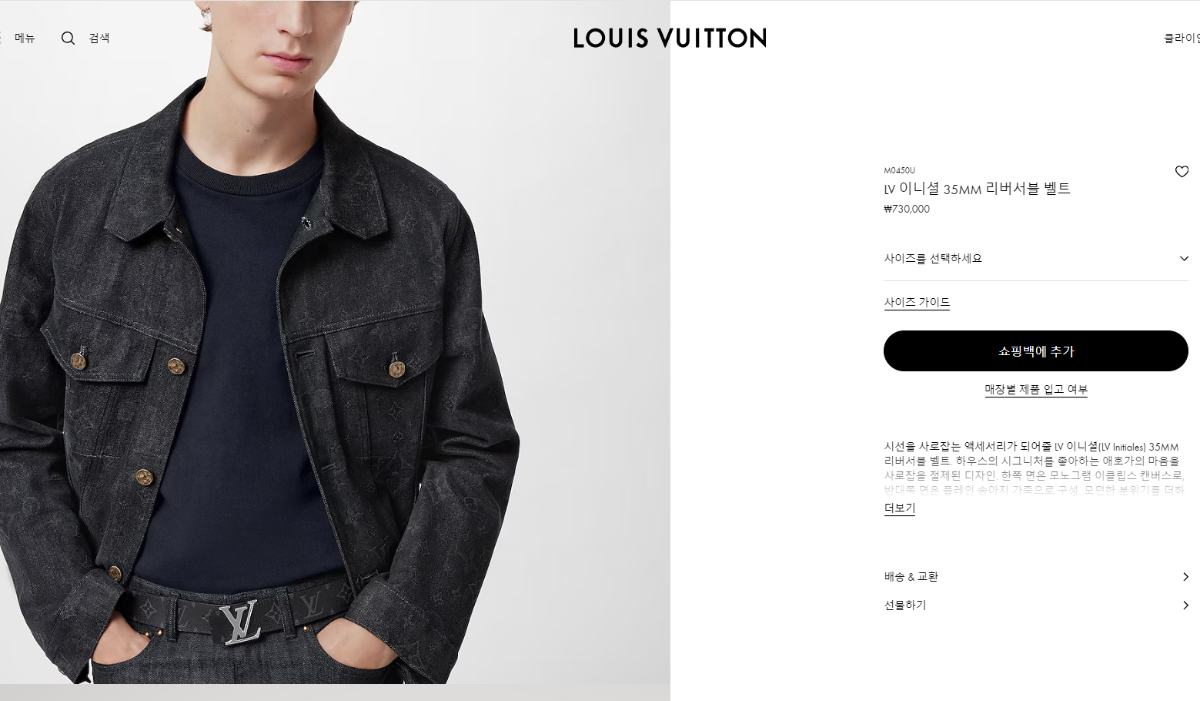The height and width of the screenshot is (701, 1200).
Task: Go home via the LOUIS VUITTON logo
Action: click(x=670, y=38)
